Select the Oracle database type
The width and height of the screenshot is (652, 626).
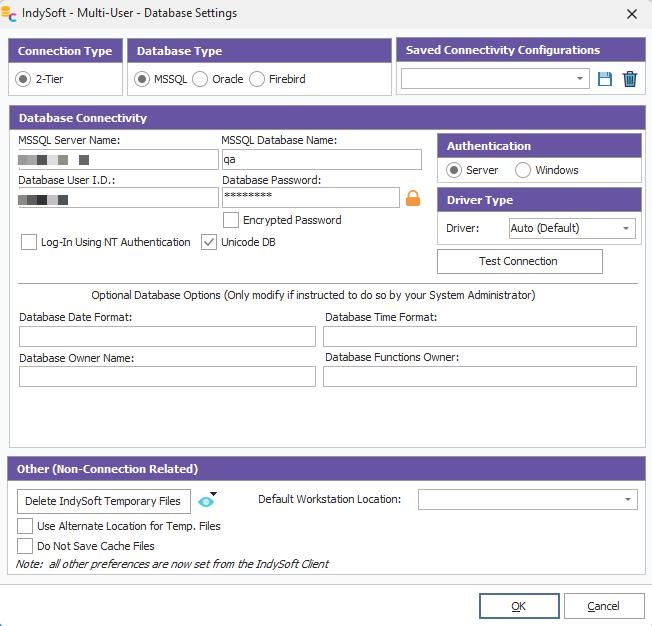point(200,79)
